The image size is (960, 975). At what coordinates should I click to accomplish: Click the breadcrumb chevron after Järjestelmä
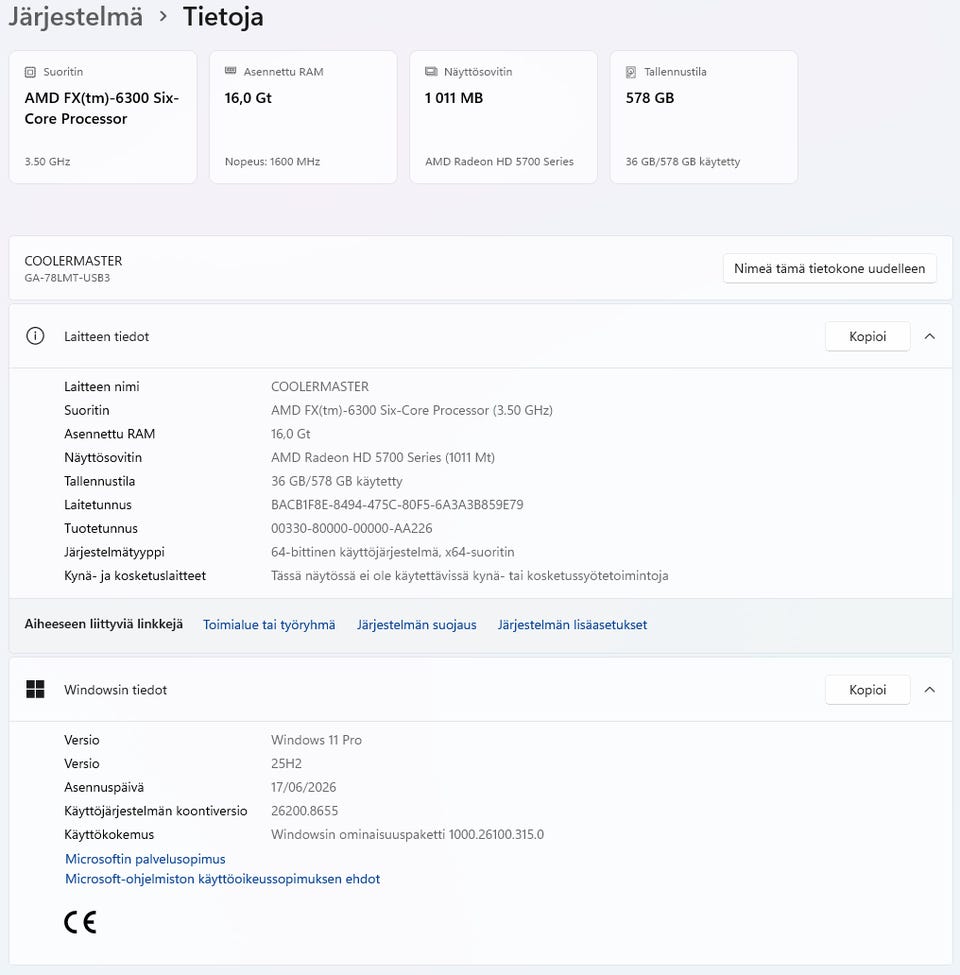pyautogui.click(x=163, y=17)
